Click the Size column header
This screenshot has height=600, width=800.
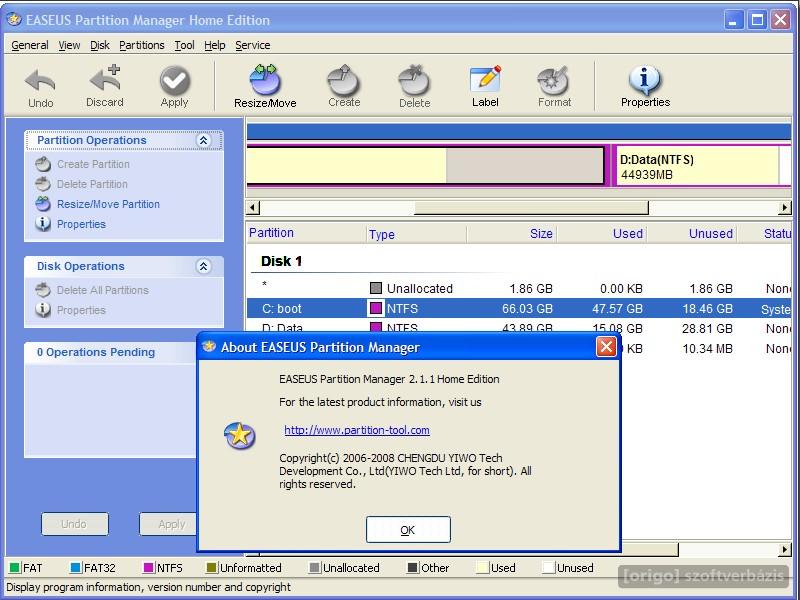pyautogui.click(x=511, y=234)
